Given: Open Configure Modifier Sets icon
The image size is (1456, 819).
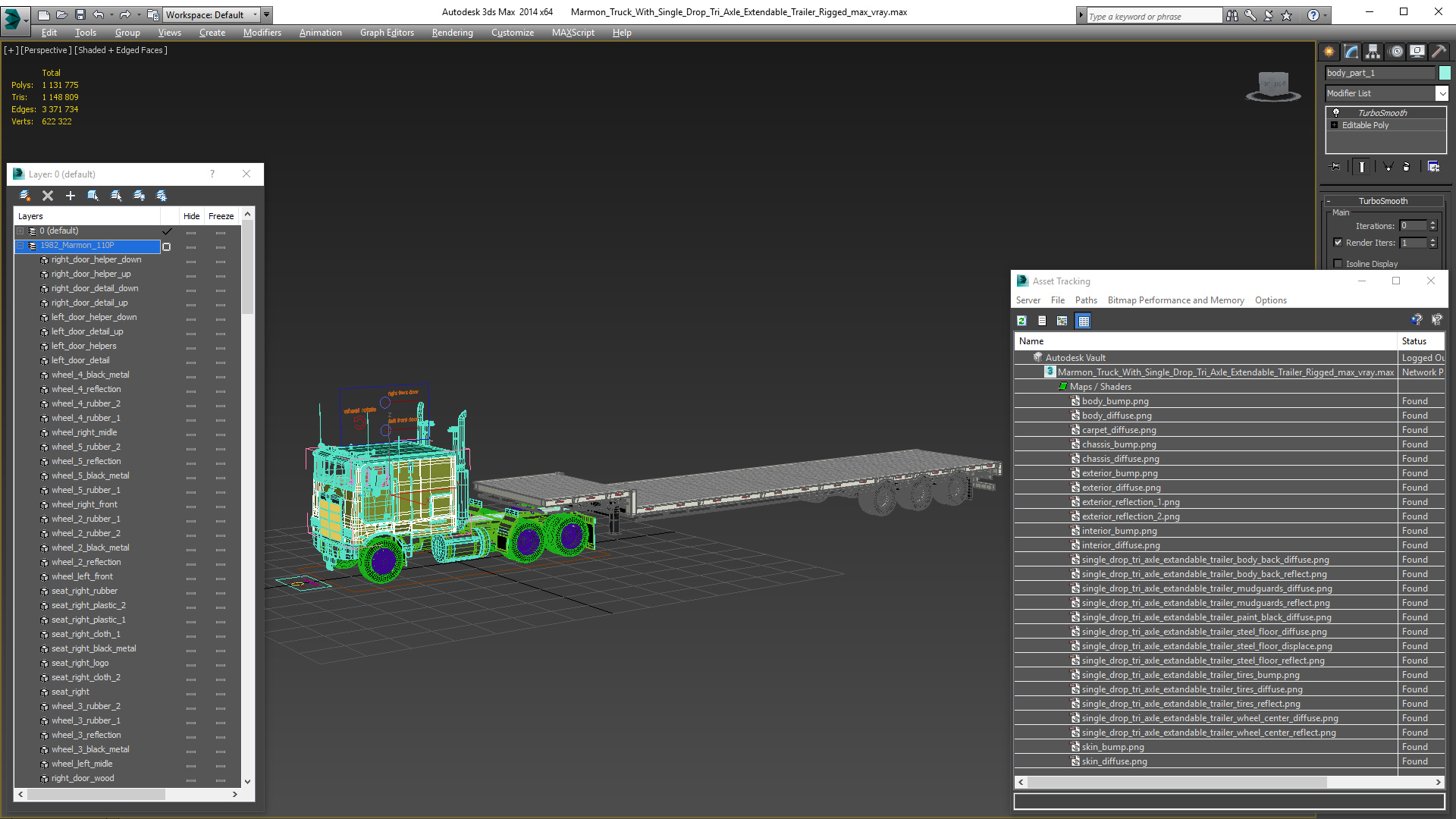Looking at the screenshot, I should 1433,167.
